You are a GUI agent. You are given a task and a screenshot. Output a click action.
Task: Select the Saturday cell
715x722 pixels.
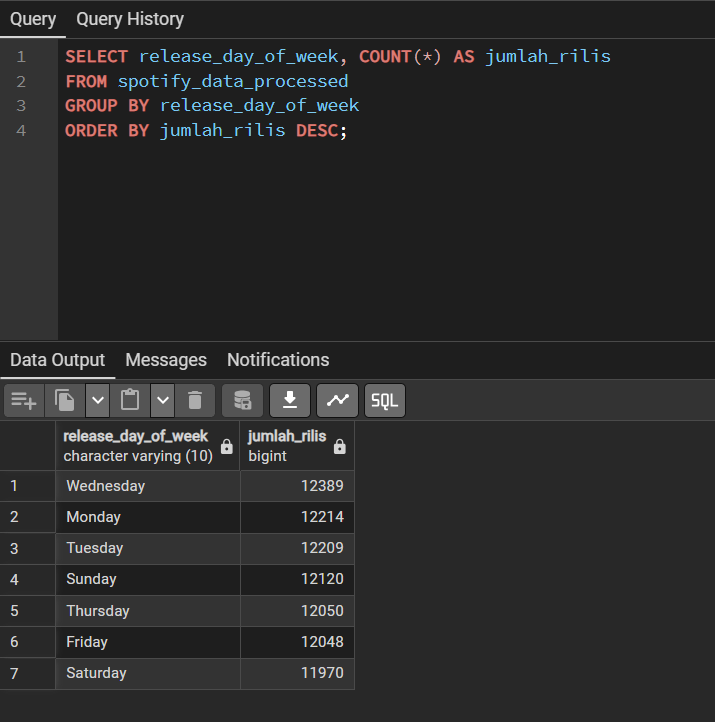[x=148, y=673]
